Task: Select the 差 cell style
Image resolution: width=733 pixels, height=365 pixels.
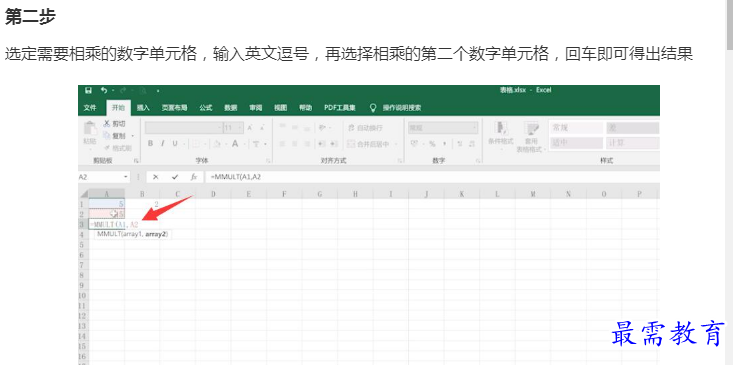Action: tap(632, 128)
